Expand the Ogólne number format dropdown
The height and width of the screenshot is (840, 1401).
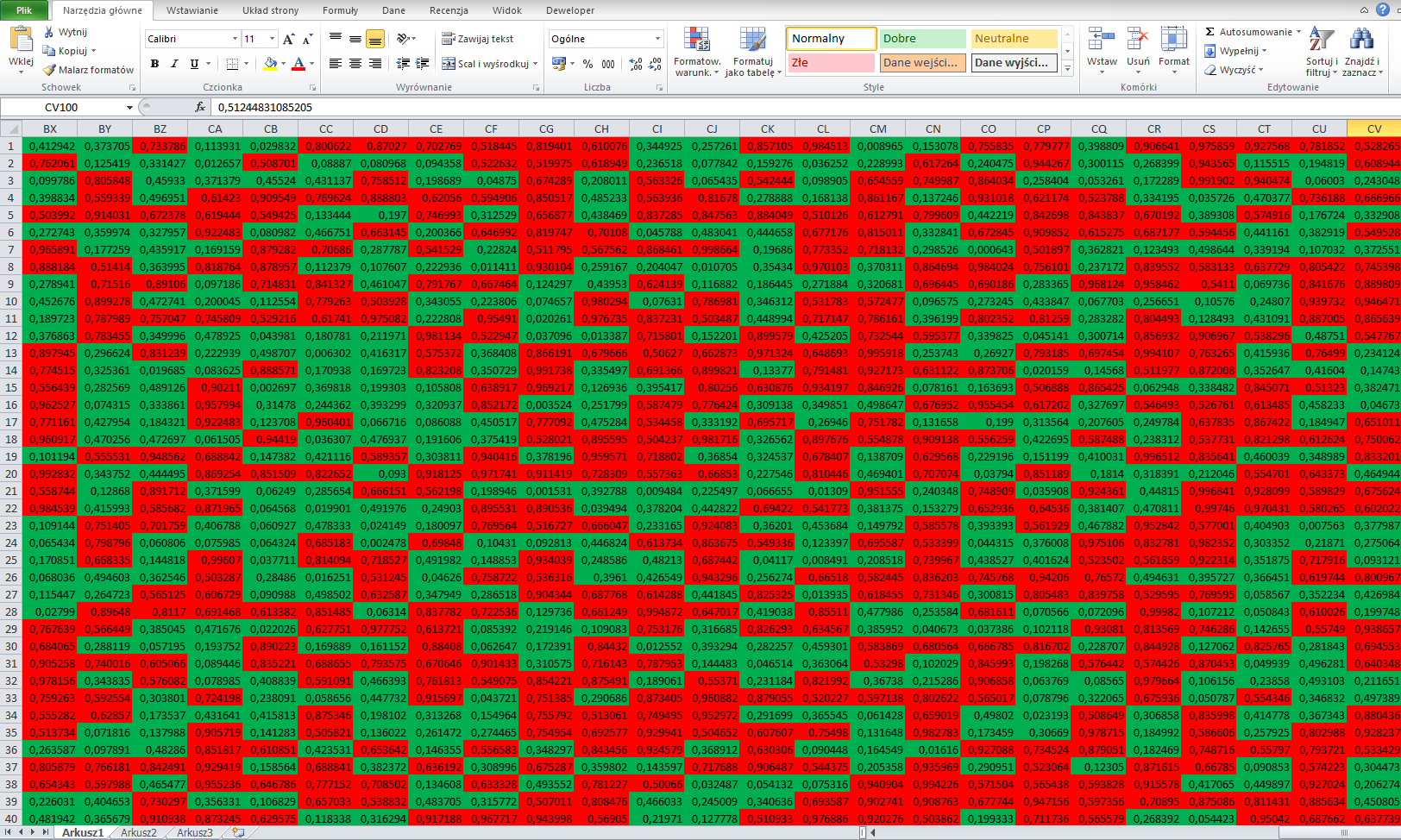pos(657,39)
